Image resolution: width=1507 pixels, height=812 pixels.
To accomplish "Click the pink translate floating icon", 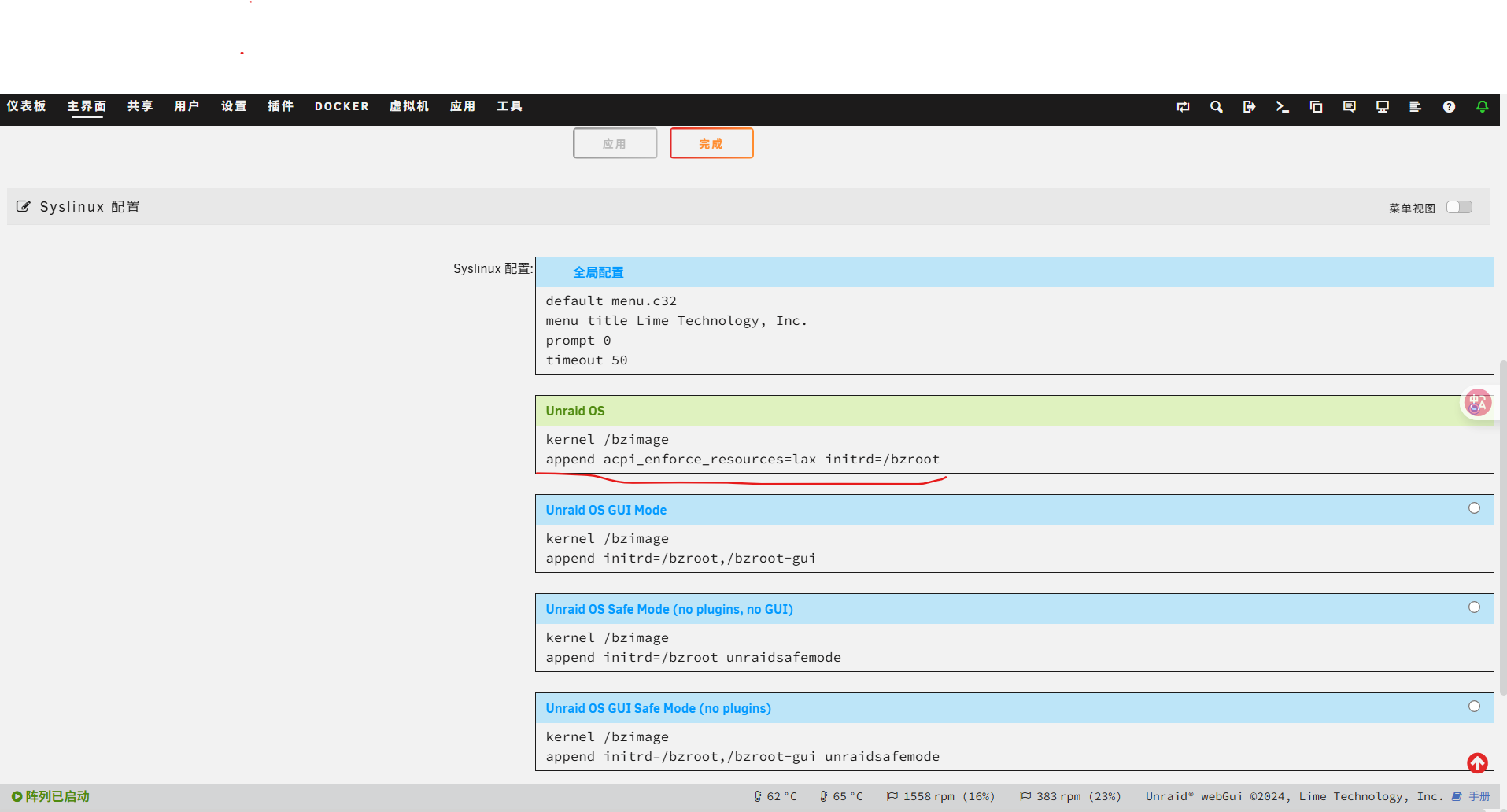I will (1477, 403).
